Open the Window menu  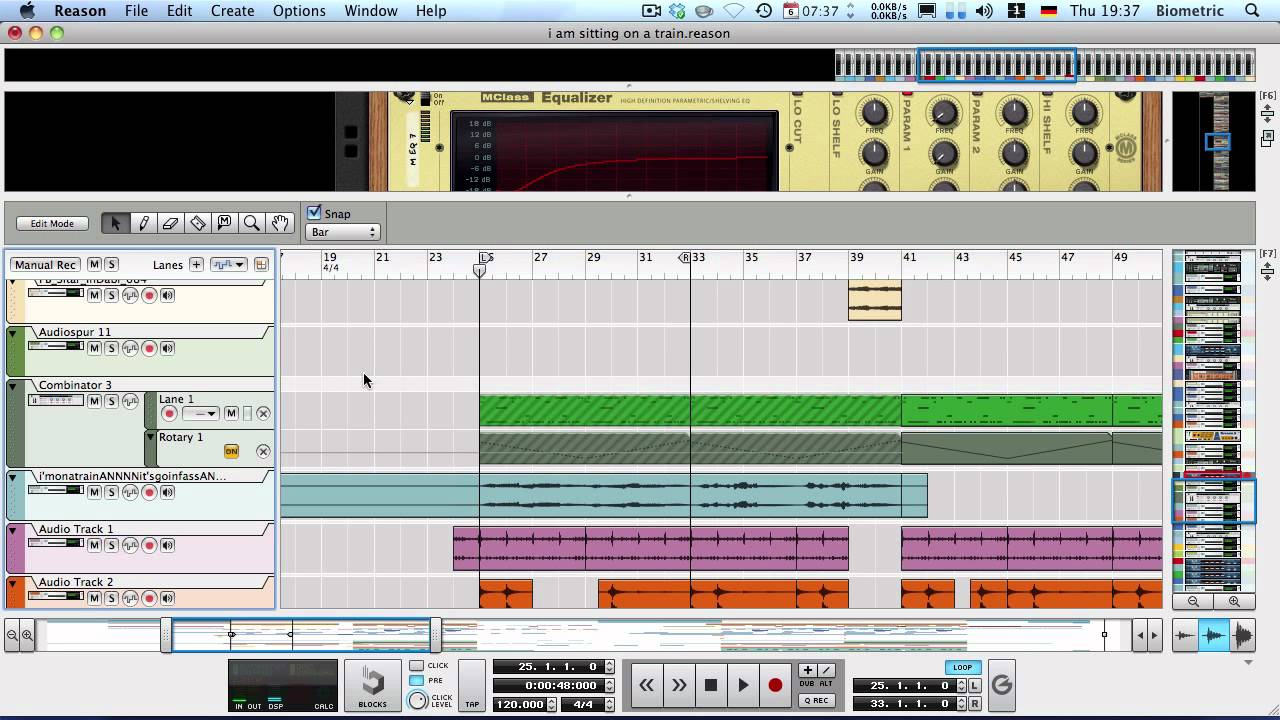click(x=371, y=11)
